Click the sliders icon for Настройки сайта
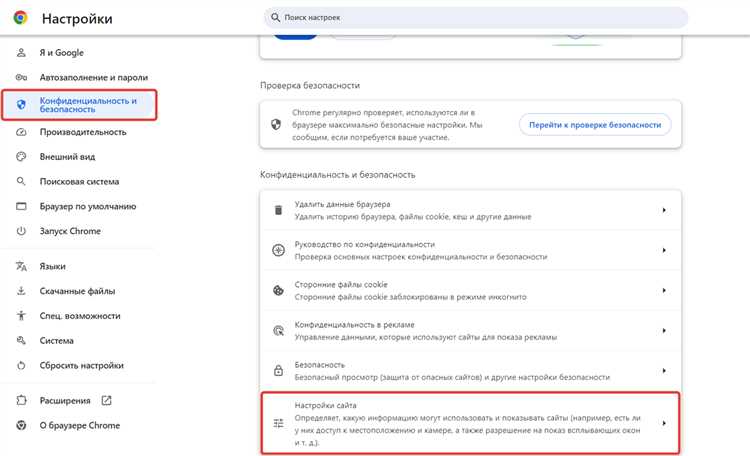Viewport: 750px width, 456px height. (278, 423)
